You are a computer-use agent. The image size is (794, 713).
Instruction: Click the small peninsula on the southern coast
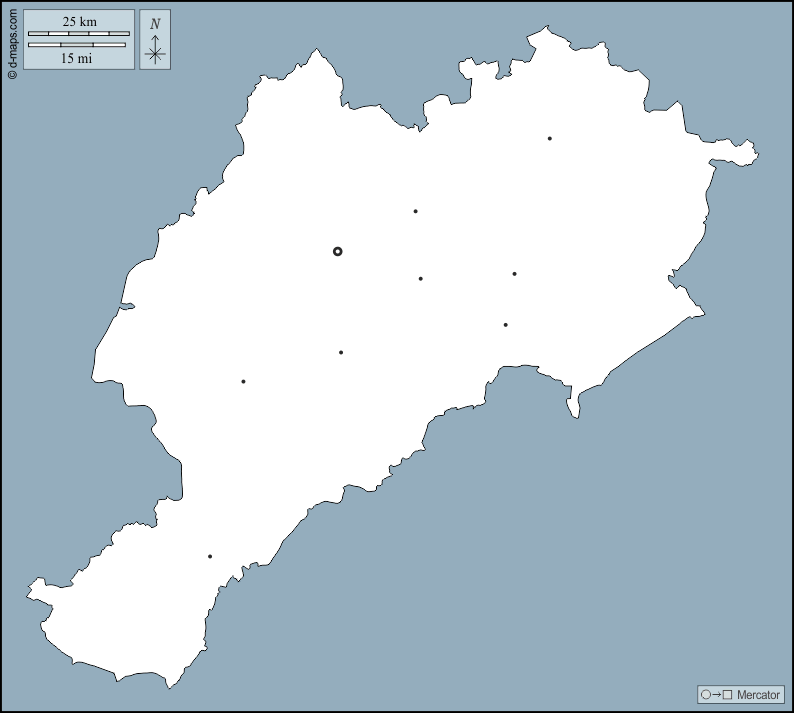click(x=574, y=405)
